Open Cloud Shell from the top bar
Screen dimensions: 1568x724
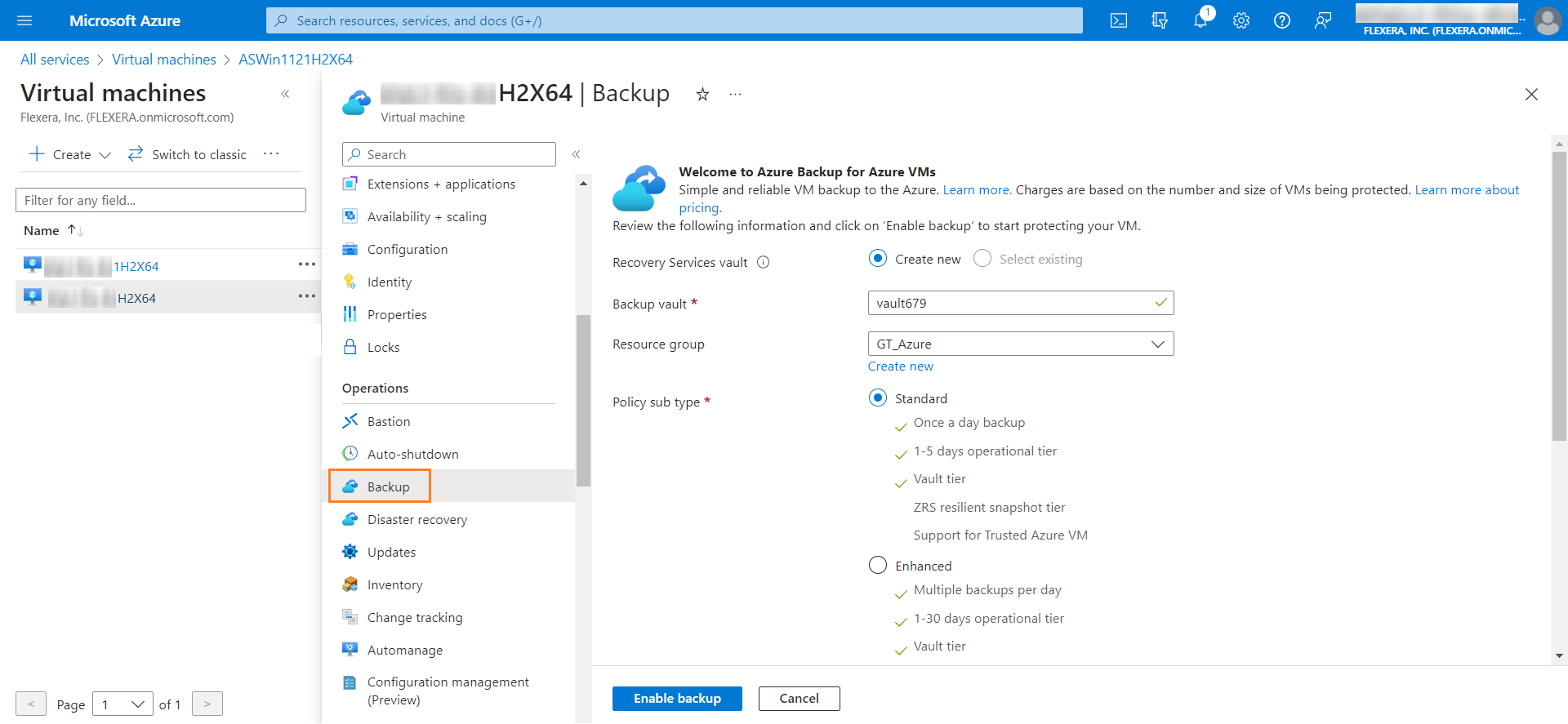tap(1119, 20)
